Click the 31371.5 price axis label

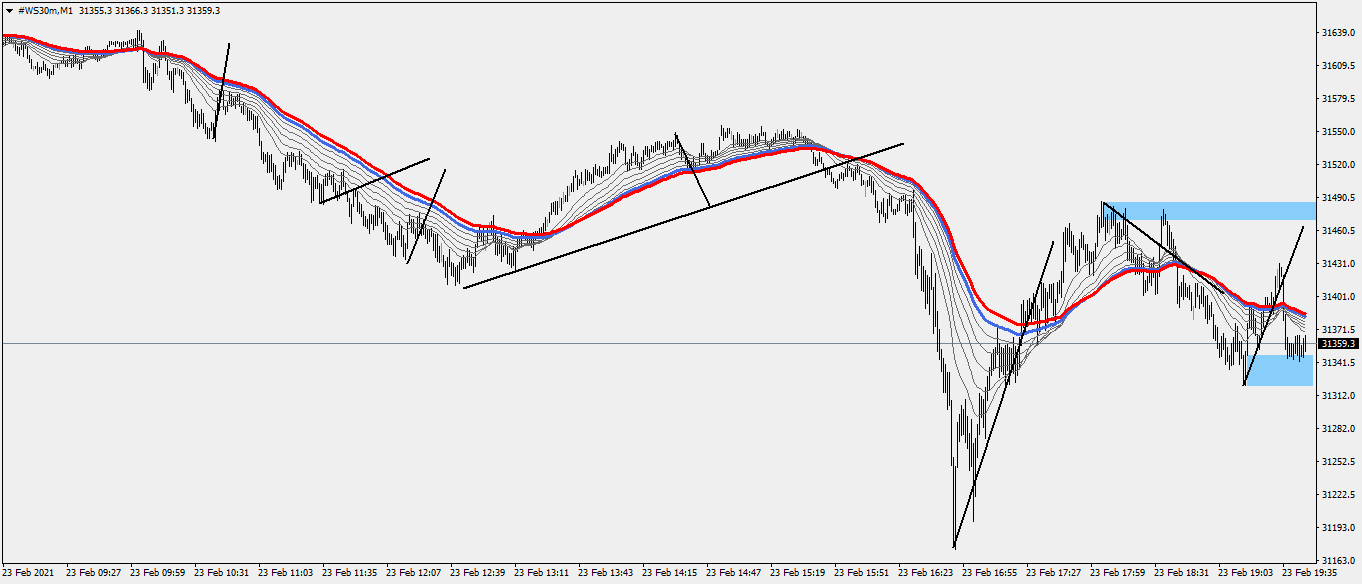[x=1338, y=330]
